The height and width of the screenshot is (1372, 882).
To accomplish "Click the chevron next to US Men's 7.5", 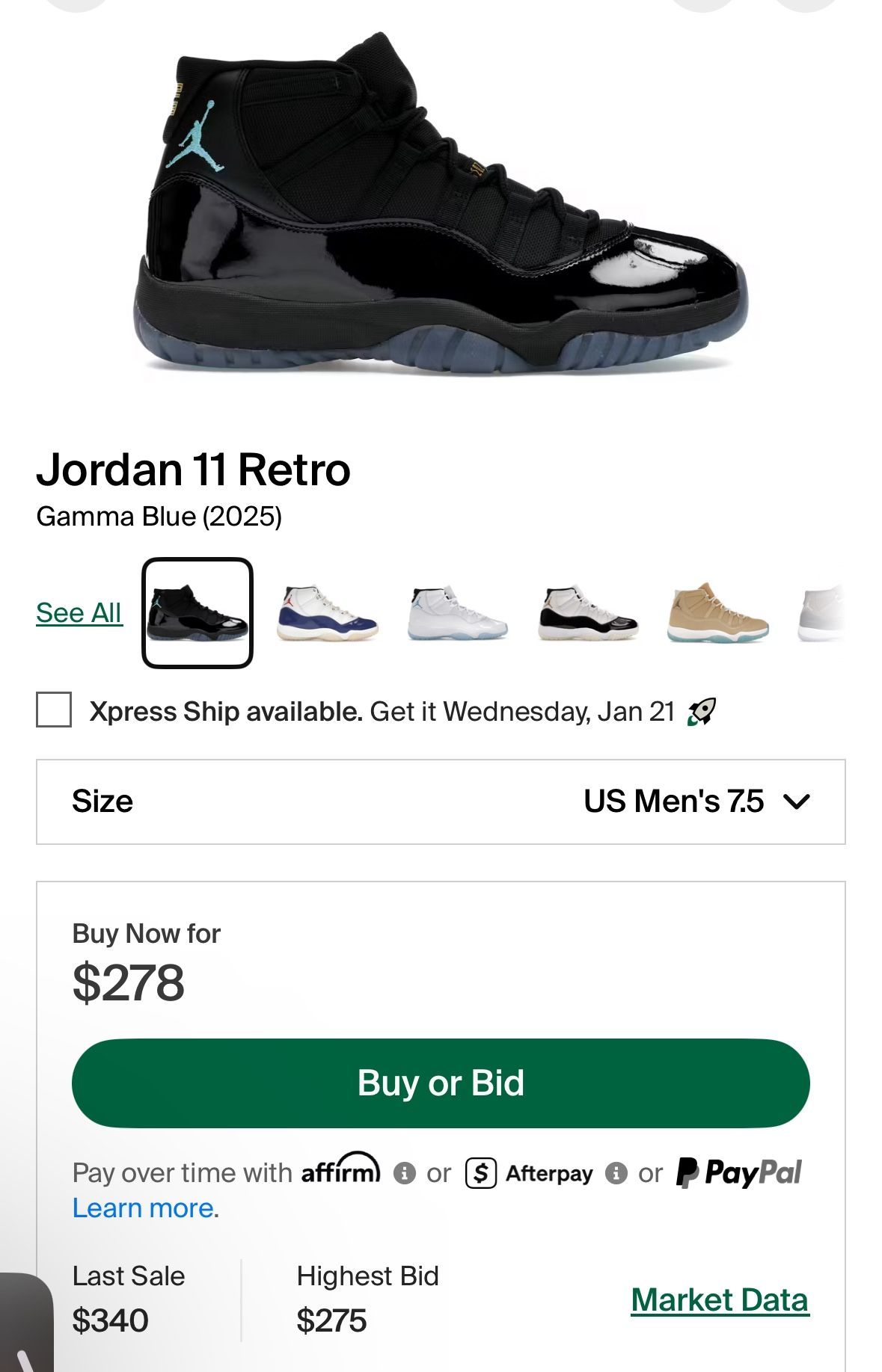I will (796, 802).
